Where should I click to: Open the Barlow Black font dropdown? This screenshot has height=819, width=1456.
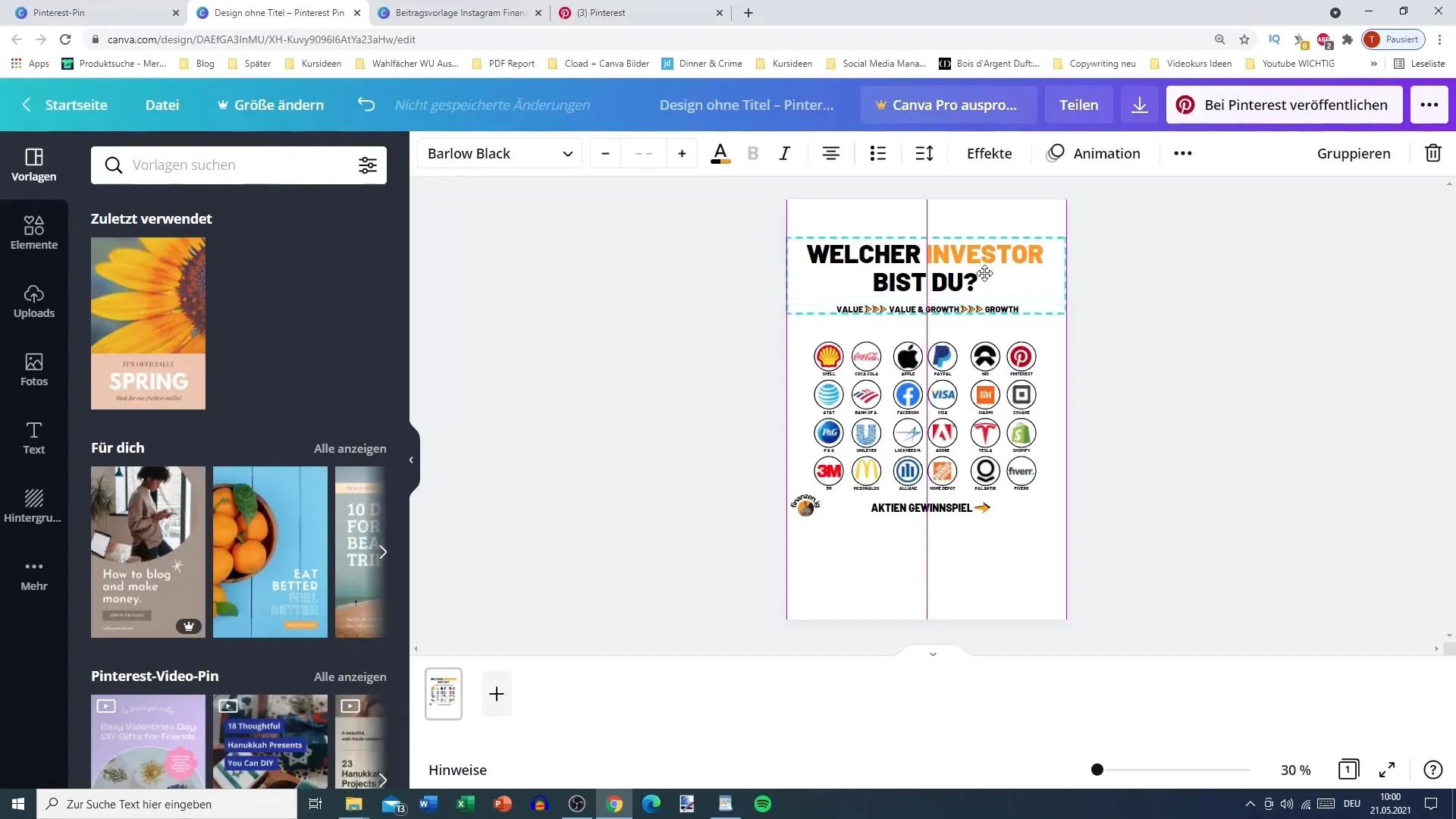tap(500, 154)
